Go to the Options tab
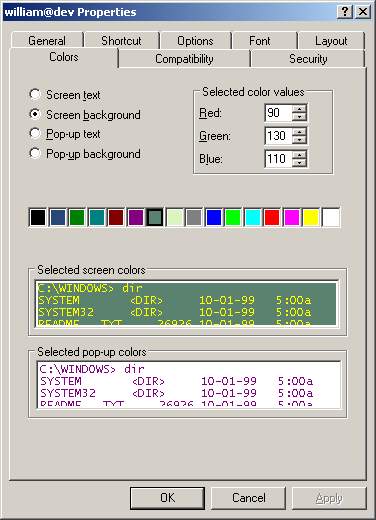The height and width of the screenshot is (520, 376). click(195, 41)
